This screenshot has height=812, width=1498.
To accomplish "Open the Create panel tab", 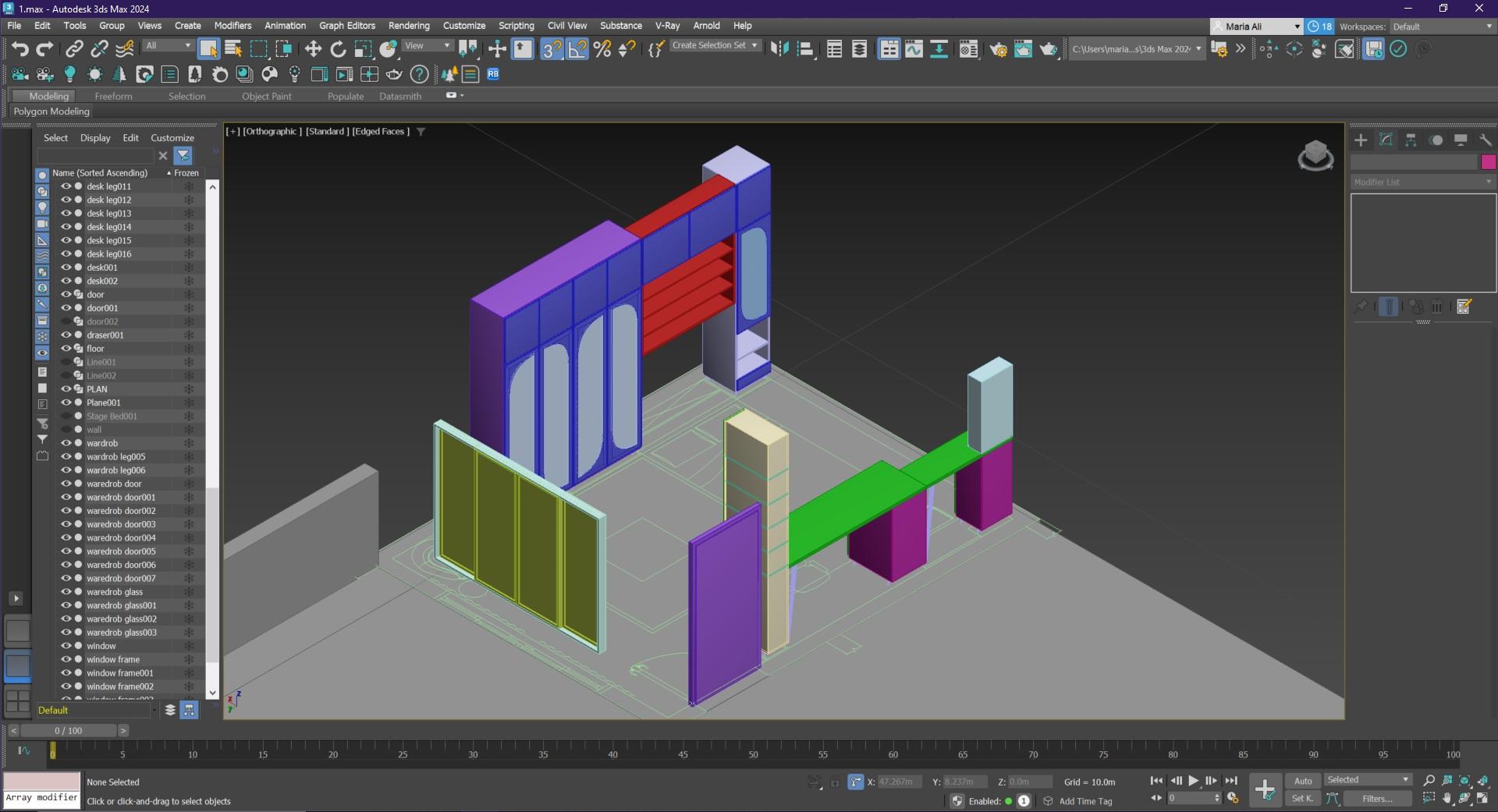I will click(x=1361, y=140).
